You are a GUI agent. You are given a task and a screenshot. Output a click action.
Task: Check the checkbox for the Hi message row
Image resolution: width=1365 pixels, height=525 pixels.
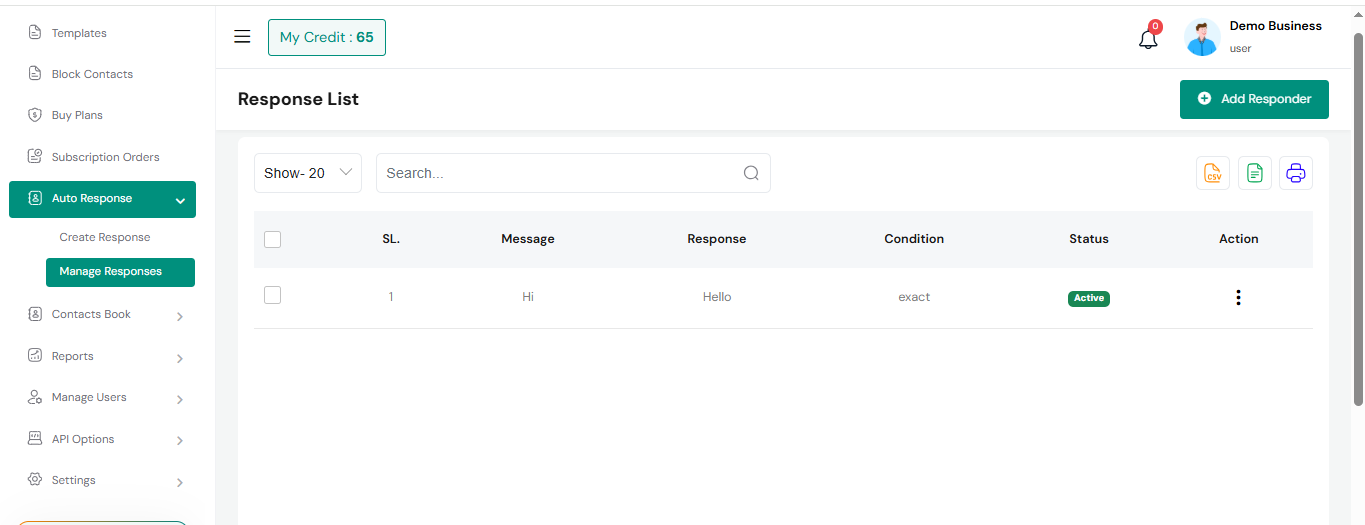tap(272, 295)
